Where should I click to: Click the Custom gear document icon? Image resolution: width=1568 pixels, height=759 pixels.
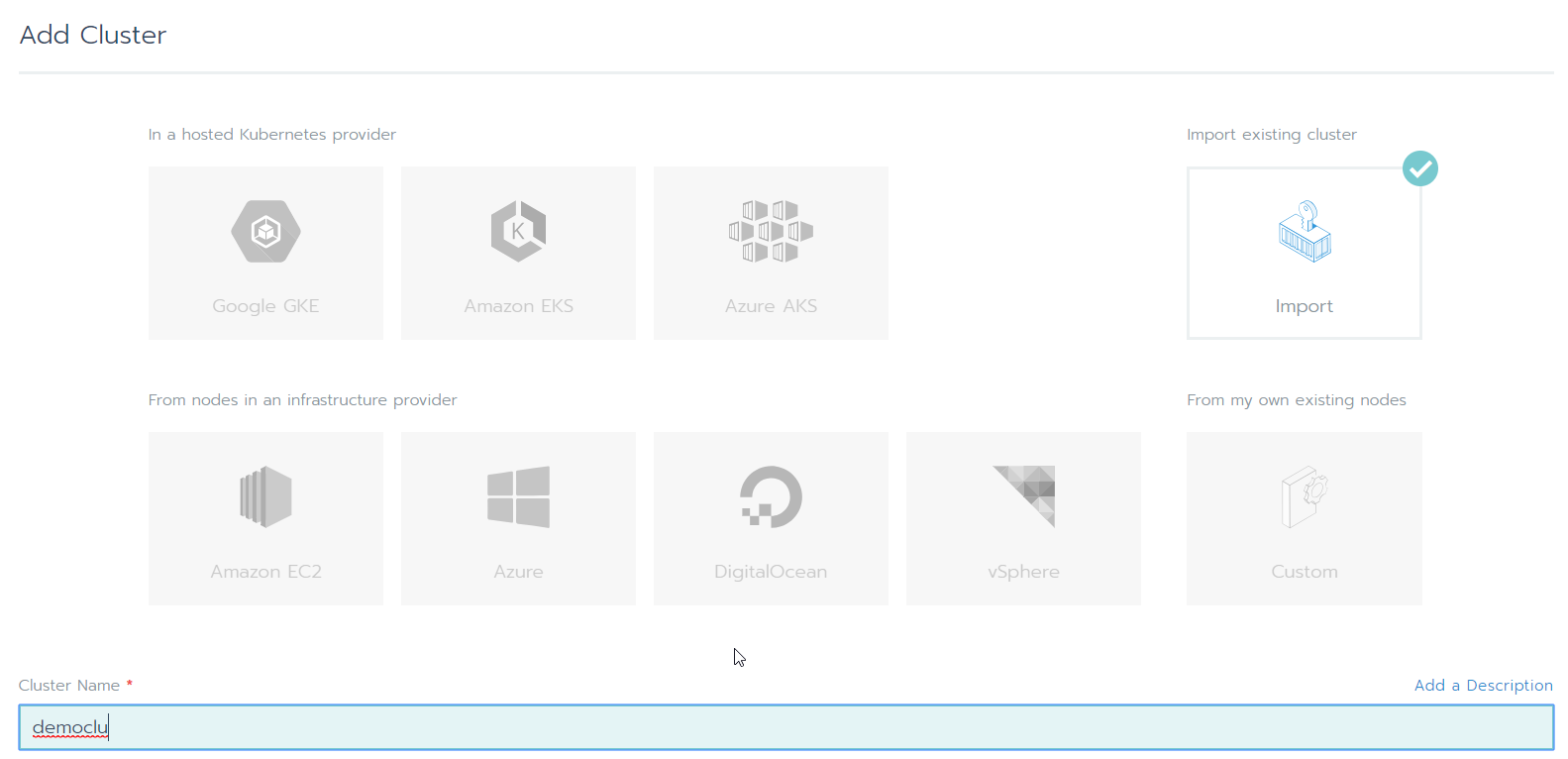point(1305,496)
